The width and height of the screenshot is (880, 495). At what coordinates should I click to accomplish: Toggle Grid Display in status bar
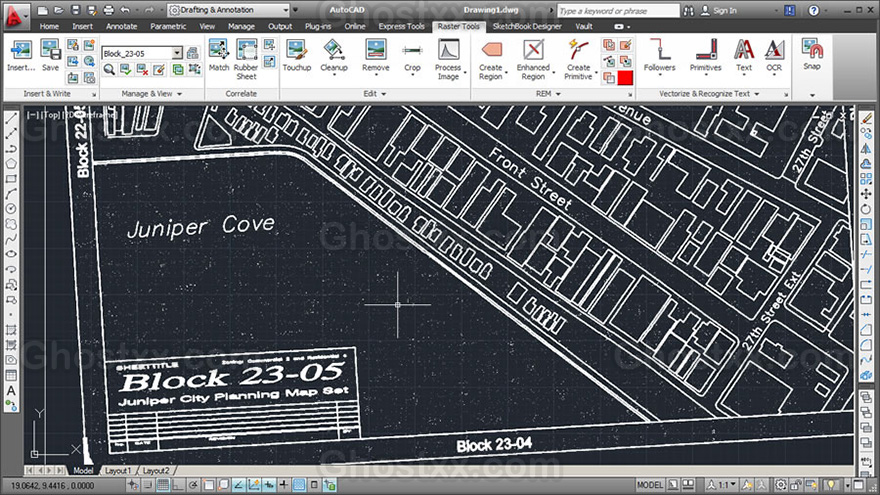(x=161, y=485)
